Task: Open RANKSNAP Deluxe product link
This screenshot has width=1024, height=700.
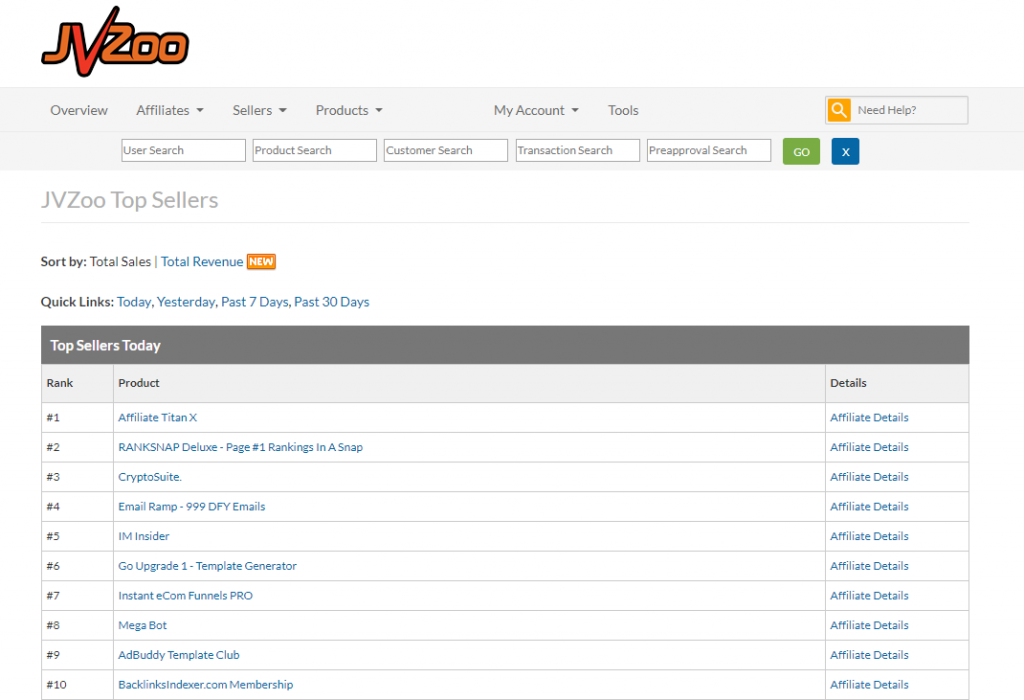Action: click(x=240, y=447)
